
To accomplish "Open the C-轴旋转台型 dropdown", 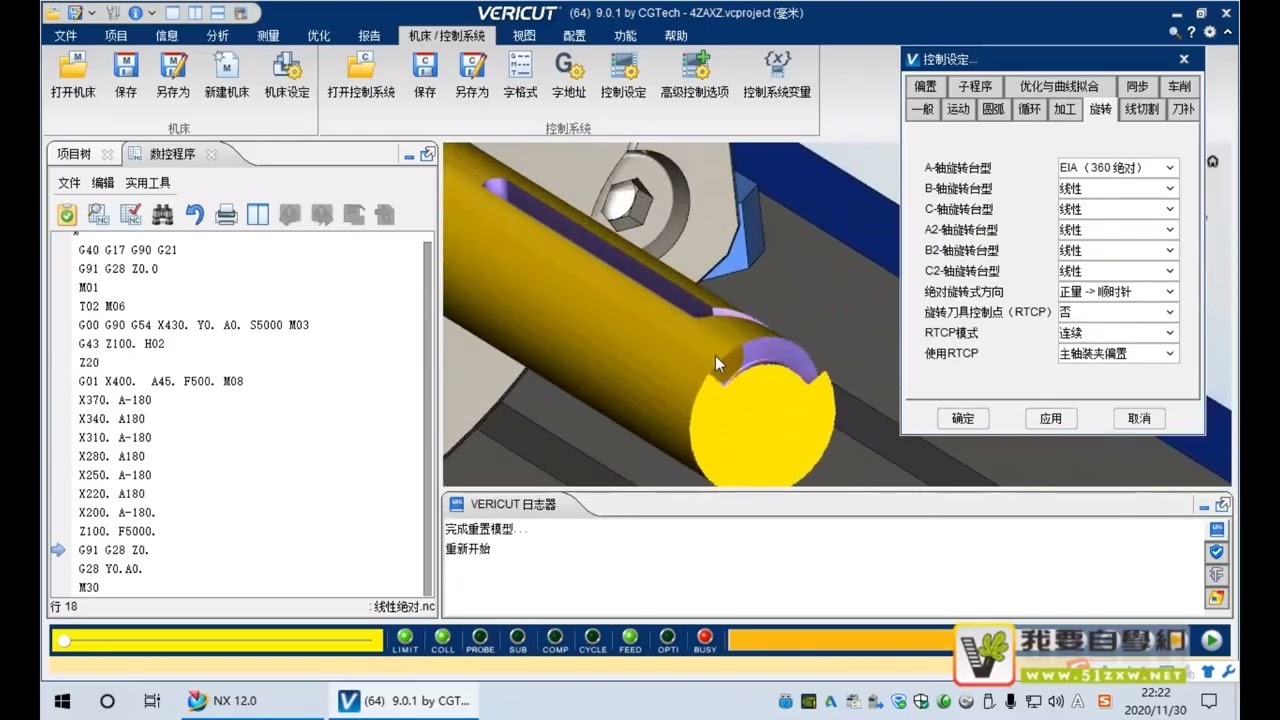I will click(x=1118, y=209).
